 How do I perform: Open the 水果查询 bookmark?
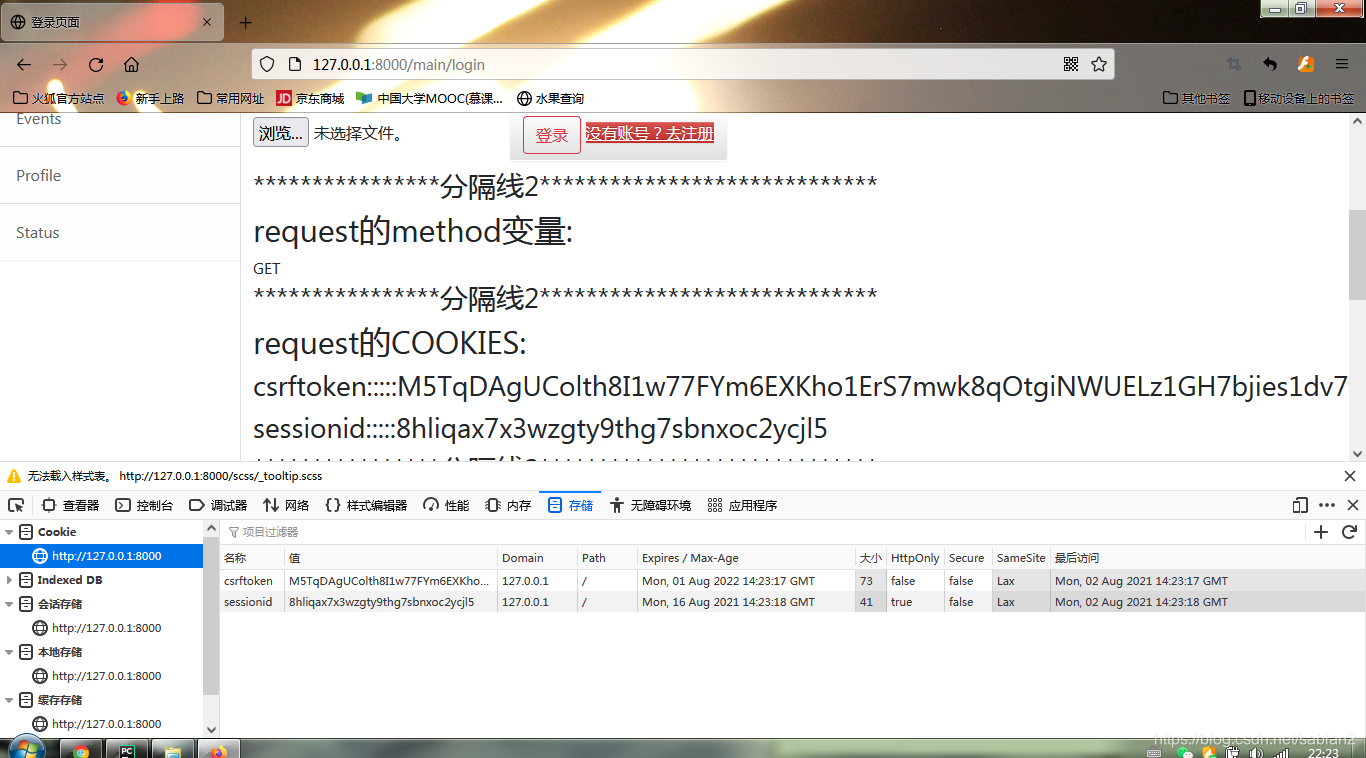pyautogui.click(x=550, y=98)
